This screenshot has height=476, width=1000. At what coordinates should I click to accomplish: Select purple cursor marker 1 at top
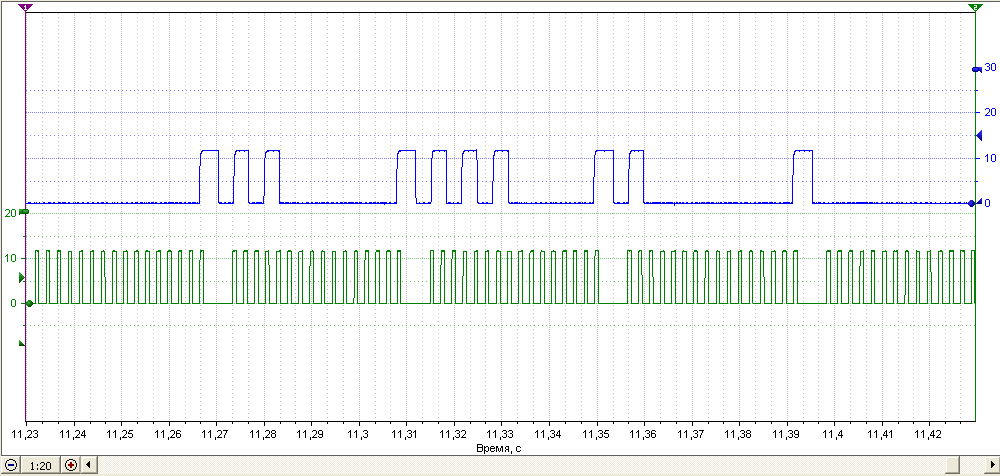[x=26, y=7]
